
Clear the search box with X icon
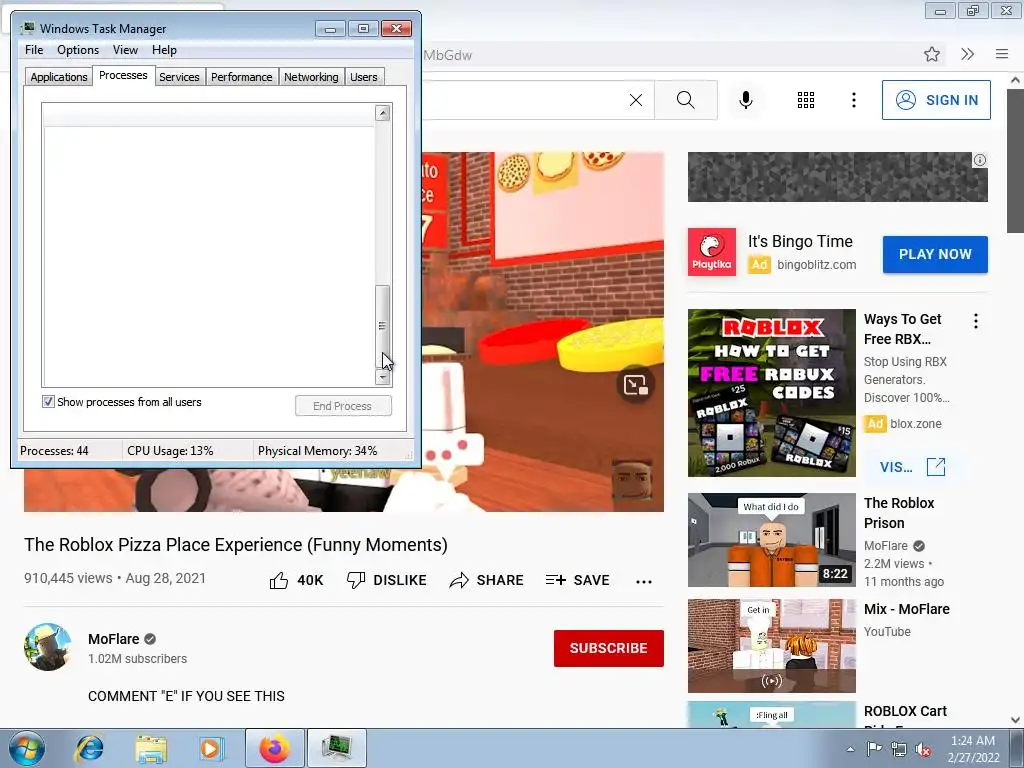point(635,100)
